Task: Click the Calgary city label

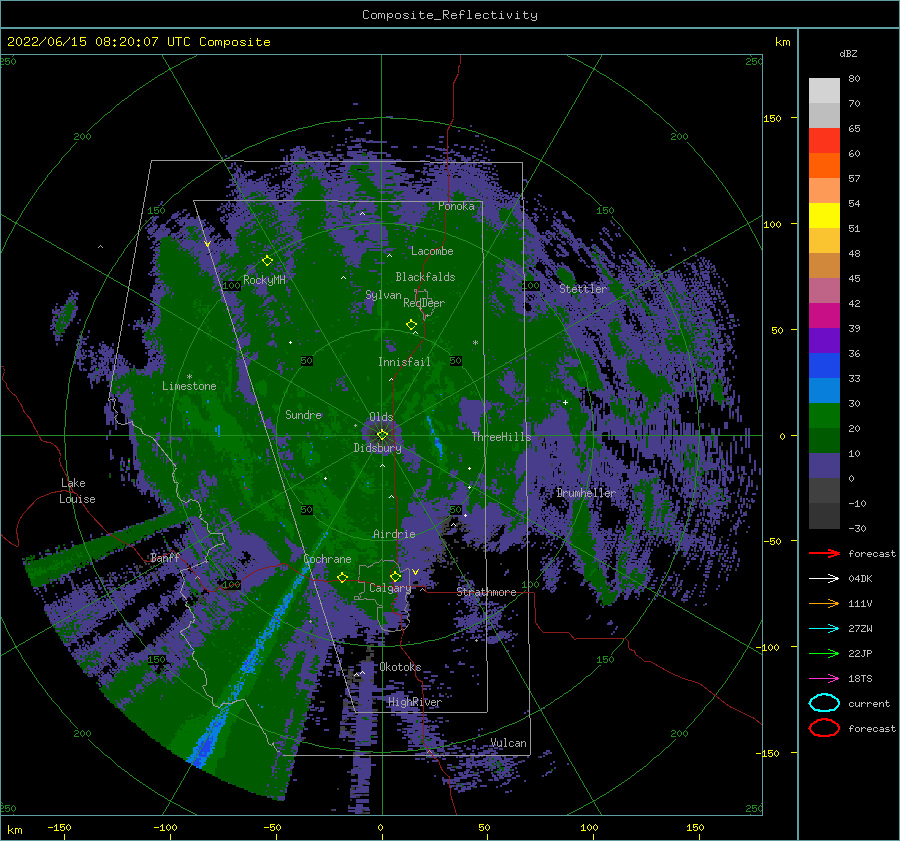Action: (x=390, y=588)
